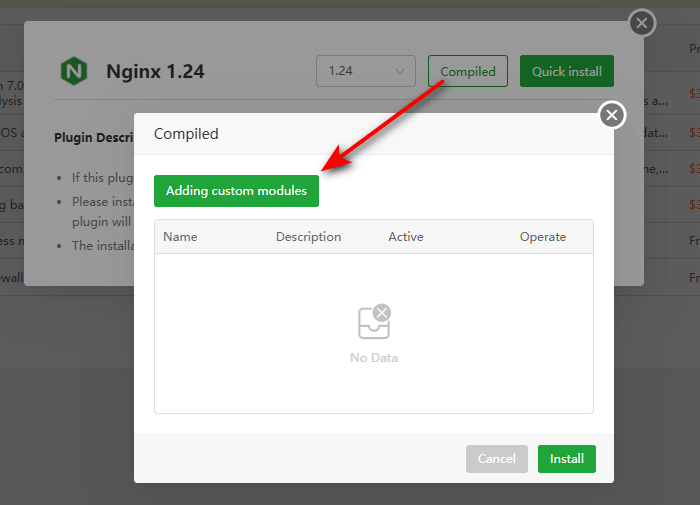Close the Compiled dialog with X icon
Viewport: 700px width, 505px height.
(x=612, y=115)
